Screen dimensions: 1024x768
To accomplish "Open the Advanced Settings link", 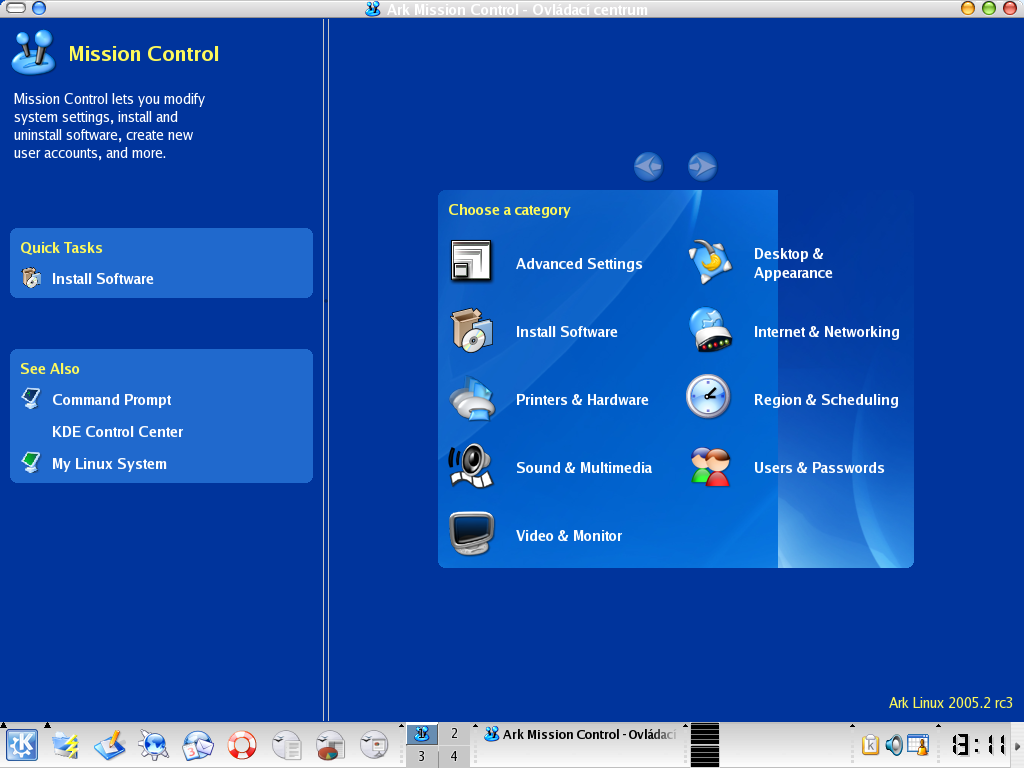I will tap(579, 264).
